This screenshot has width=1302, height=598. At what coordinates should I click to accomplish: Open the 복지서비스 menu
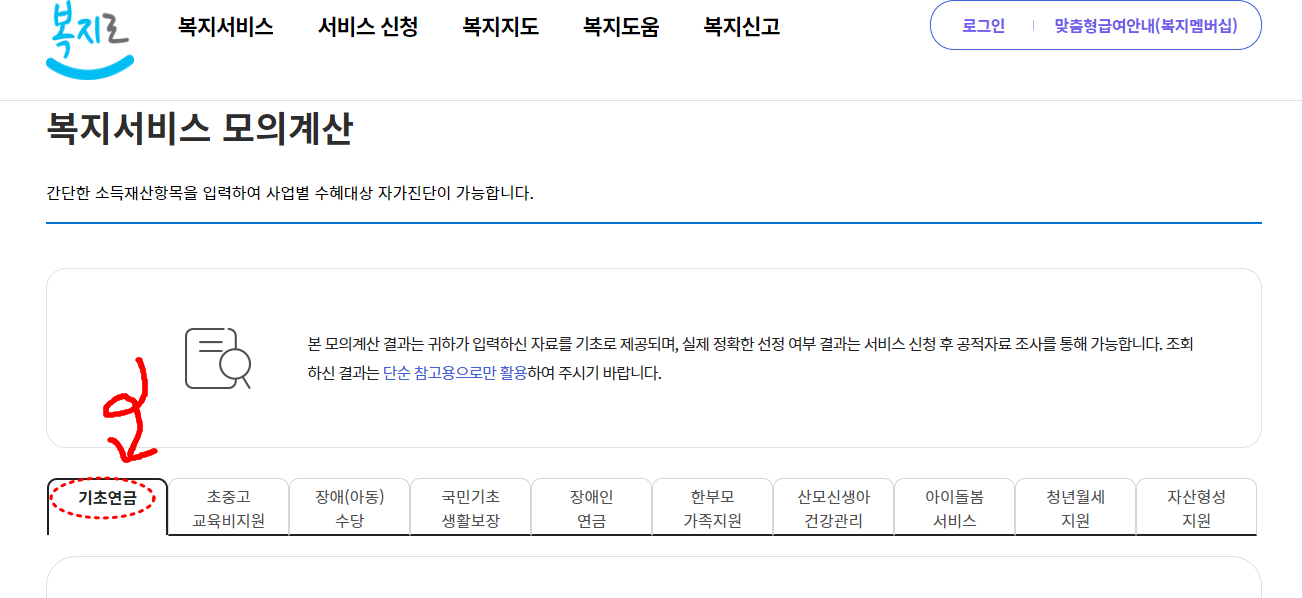[226, 27]
